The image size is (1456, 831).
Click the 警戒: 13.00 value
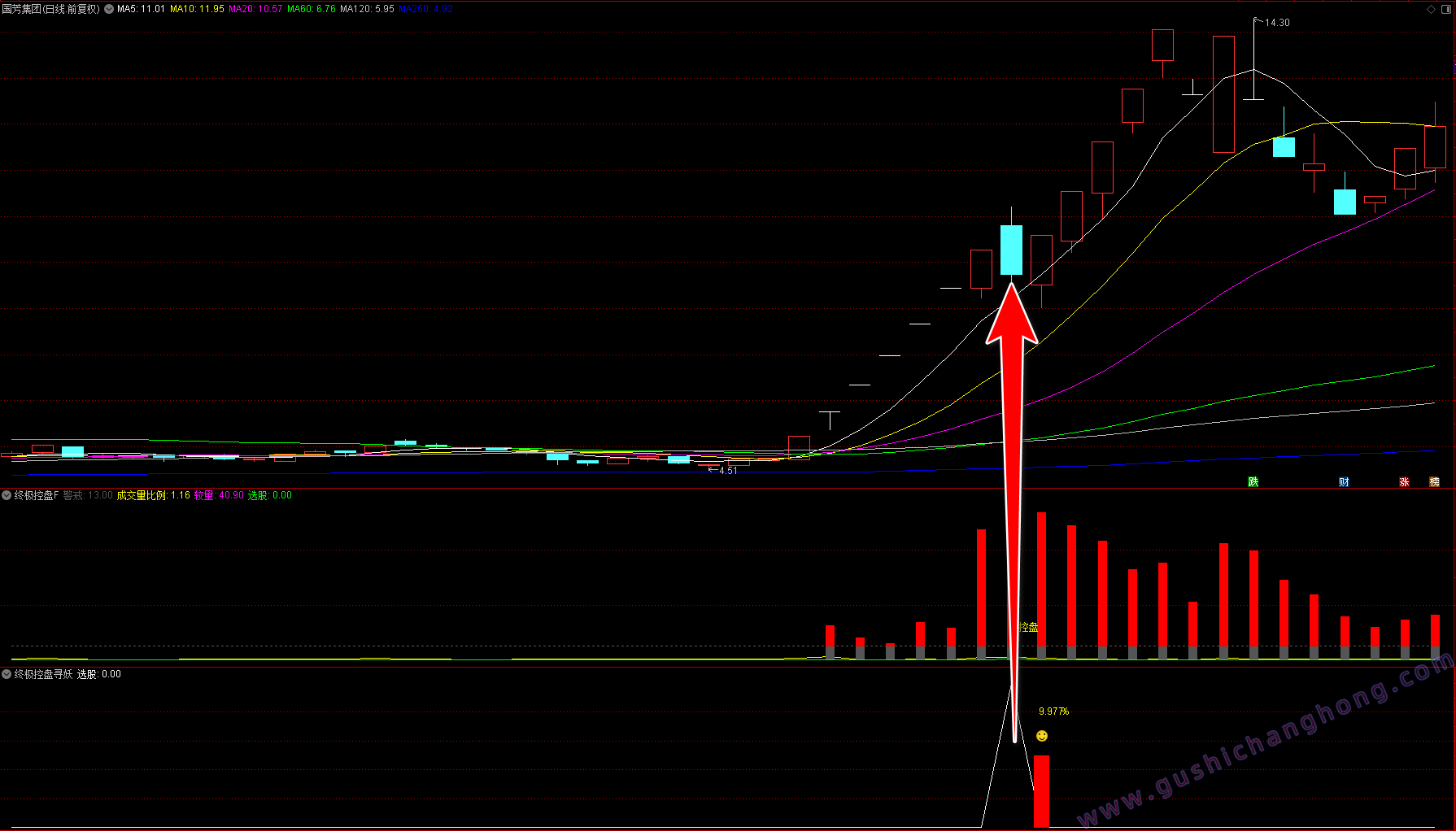(x=88, y=495)
